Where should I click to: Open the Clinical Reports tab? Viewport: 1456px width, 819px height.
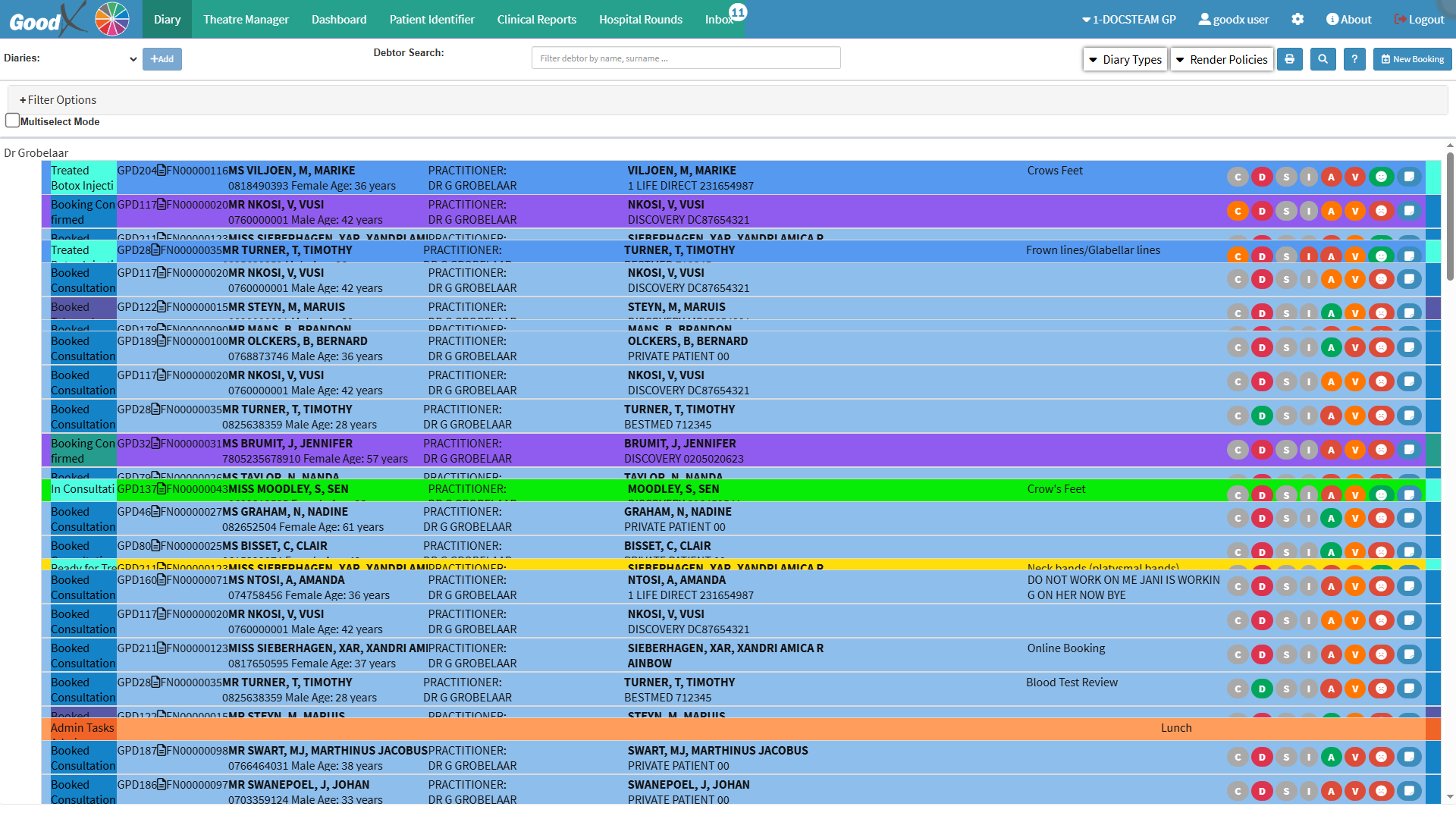536,20
